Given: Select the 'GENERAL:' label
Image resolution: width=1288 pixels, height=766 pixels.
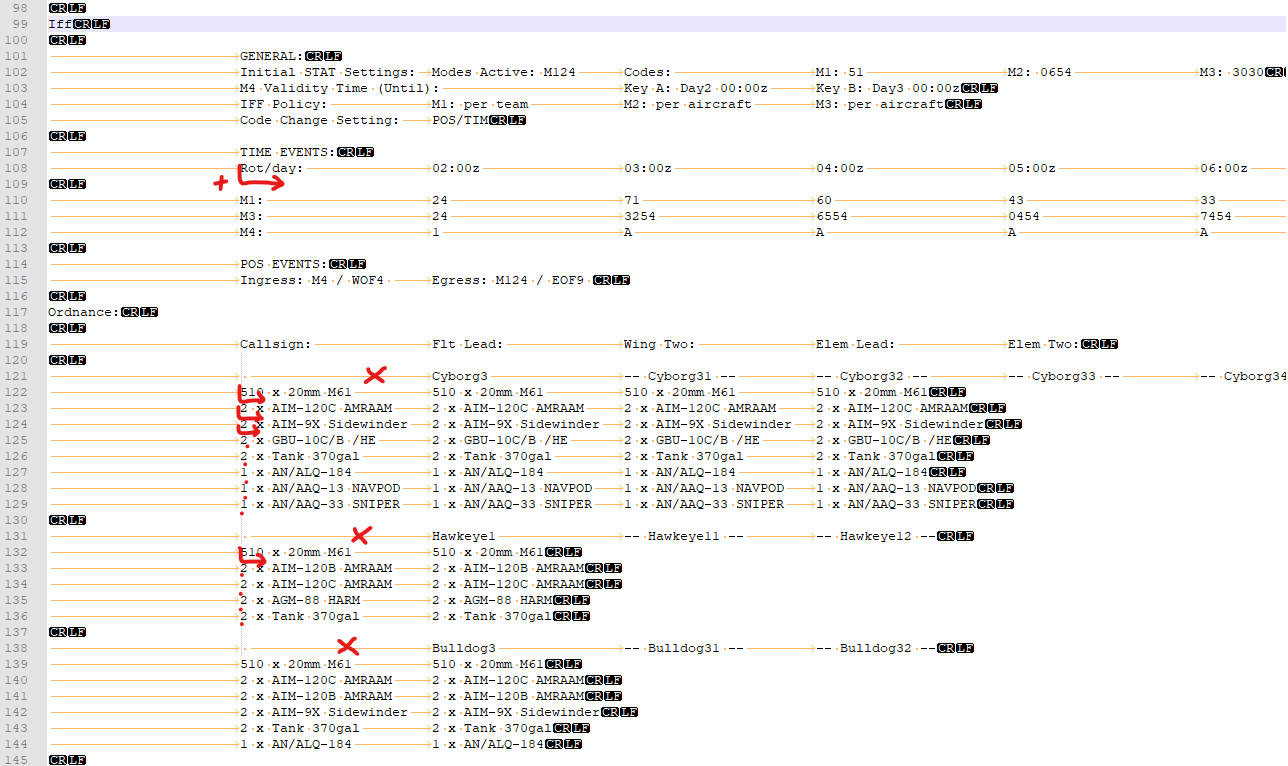Looking at the screenshot, I should [x=272, y=56].
